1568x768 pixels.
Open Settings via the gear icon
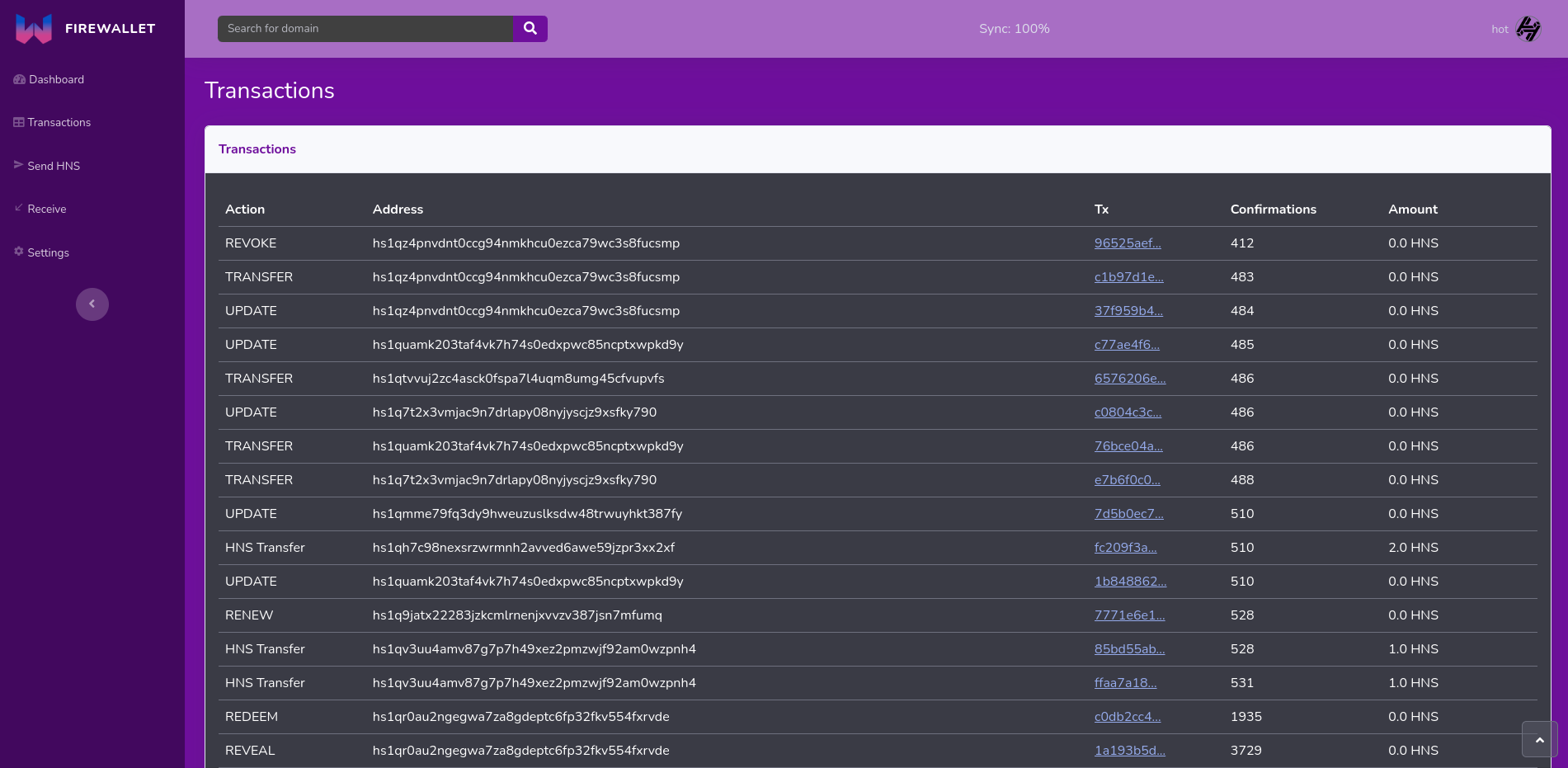tap(18, 252)
